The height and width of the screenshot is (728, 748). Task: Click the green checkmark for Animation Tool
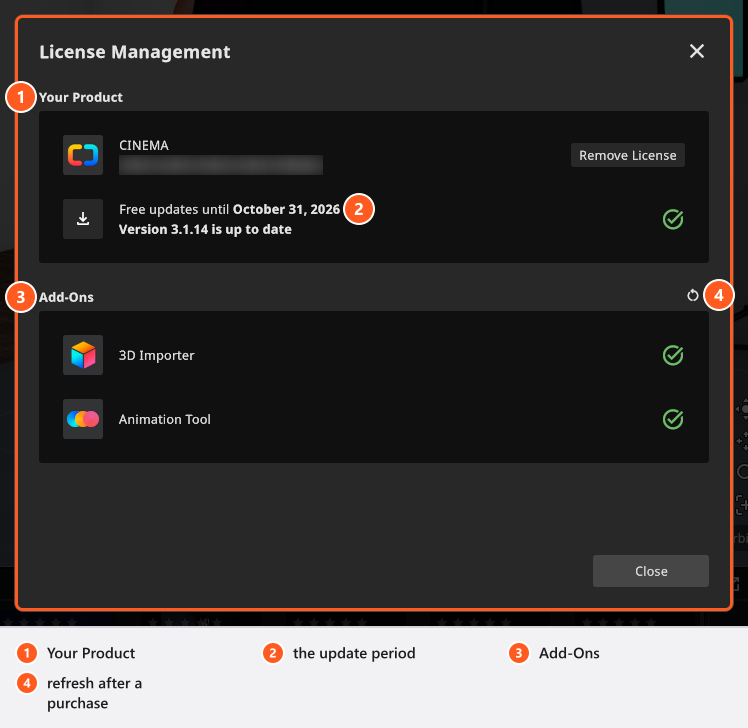click(x=673, y=419)
